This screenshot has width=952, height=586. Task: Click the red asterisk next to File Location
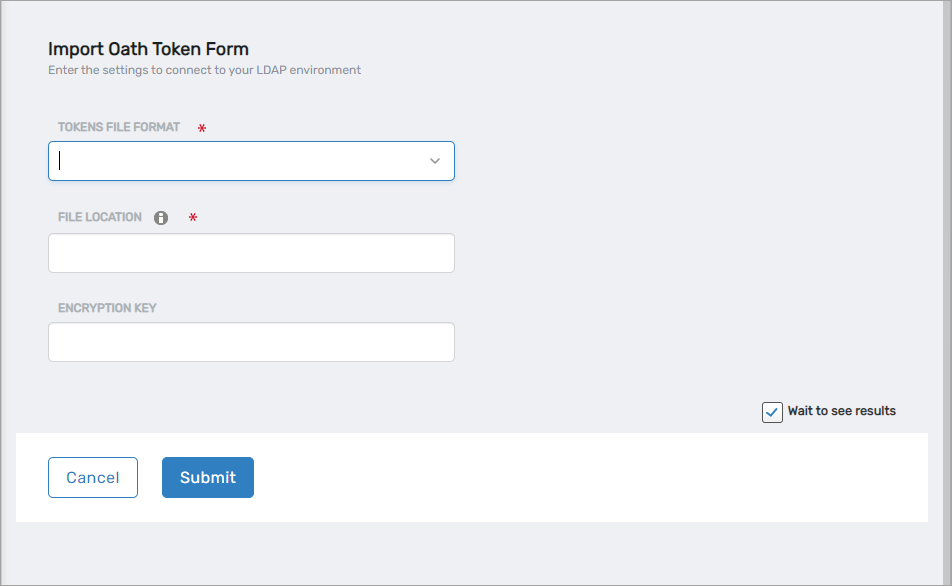click(x=193, y=218)
